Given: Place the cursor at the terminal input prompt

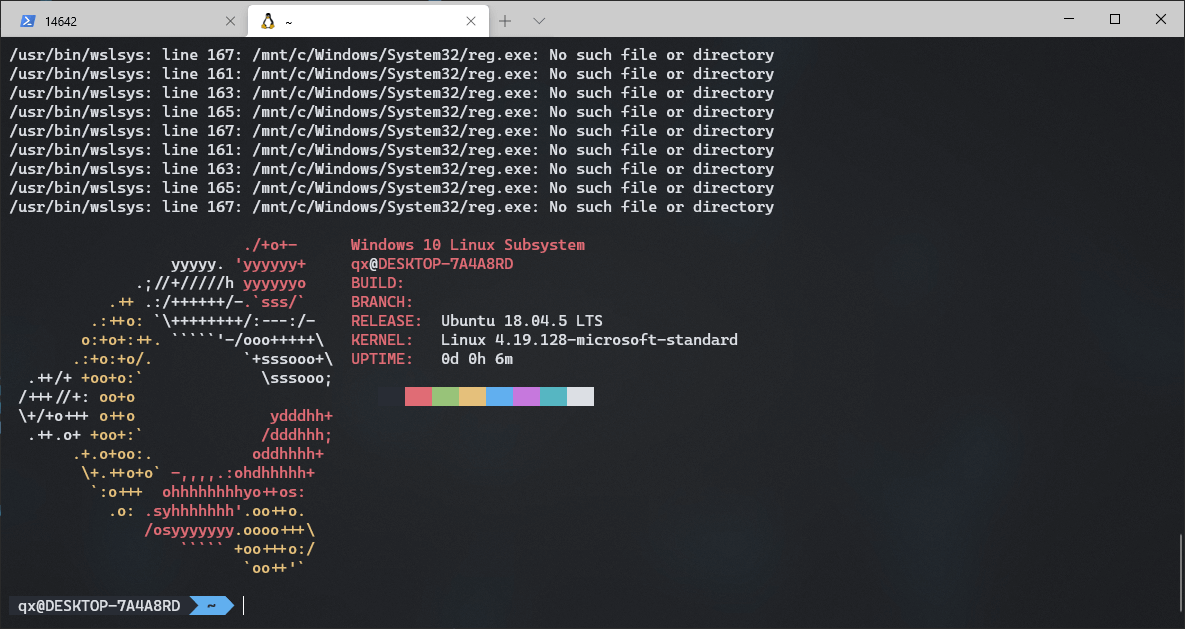Looking at the screenshot, I should (x=242, y=605).
